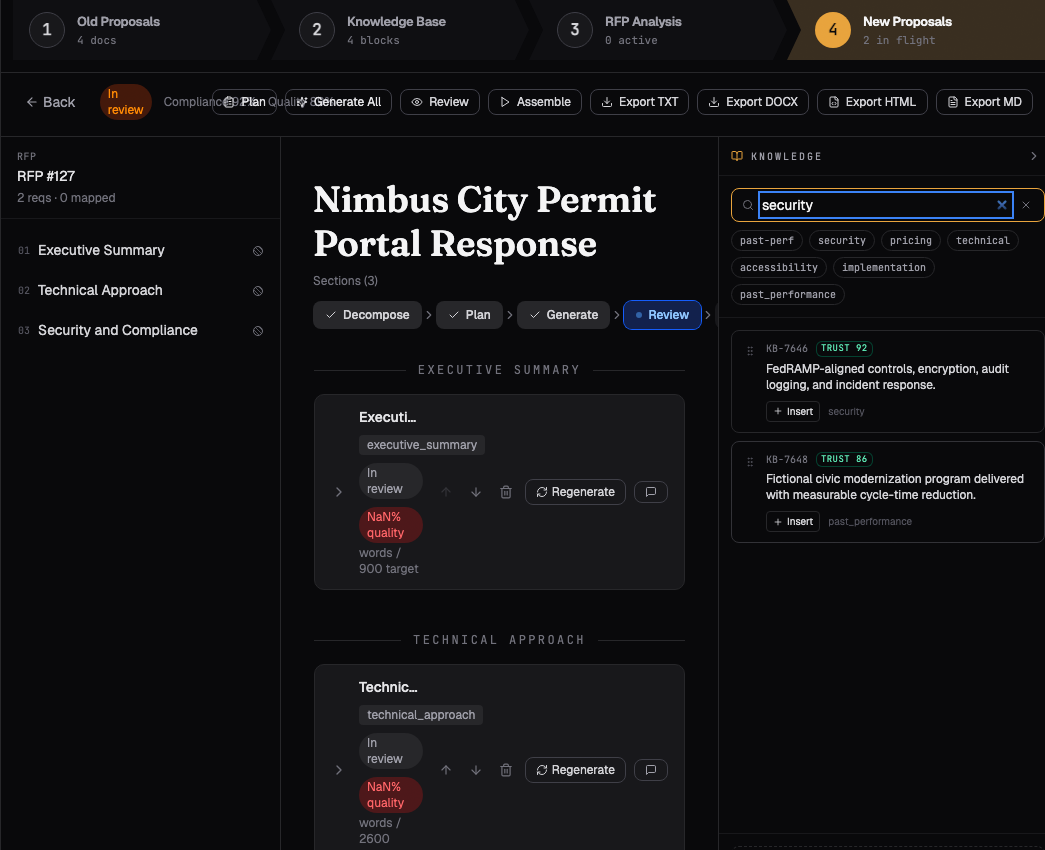
Task: Open comments for Technical Approach section
Action: tap(651, 770)
